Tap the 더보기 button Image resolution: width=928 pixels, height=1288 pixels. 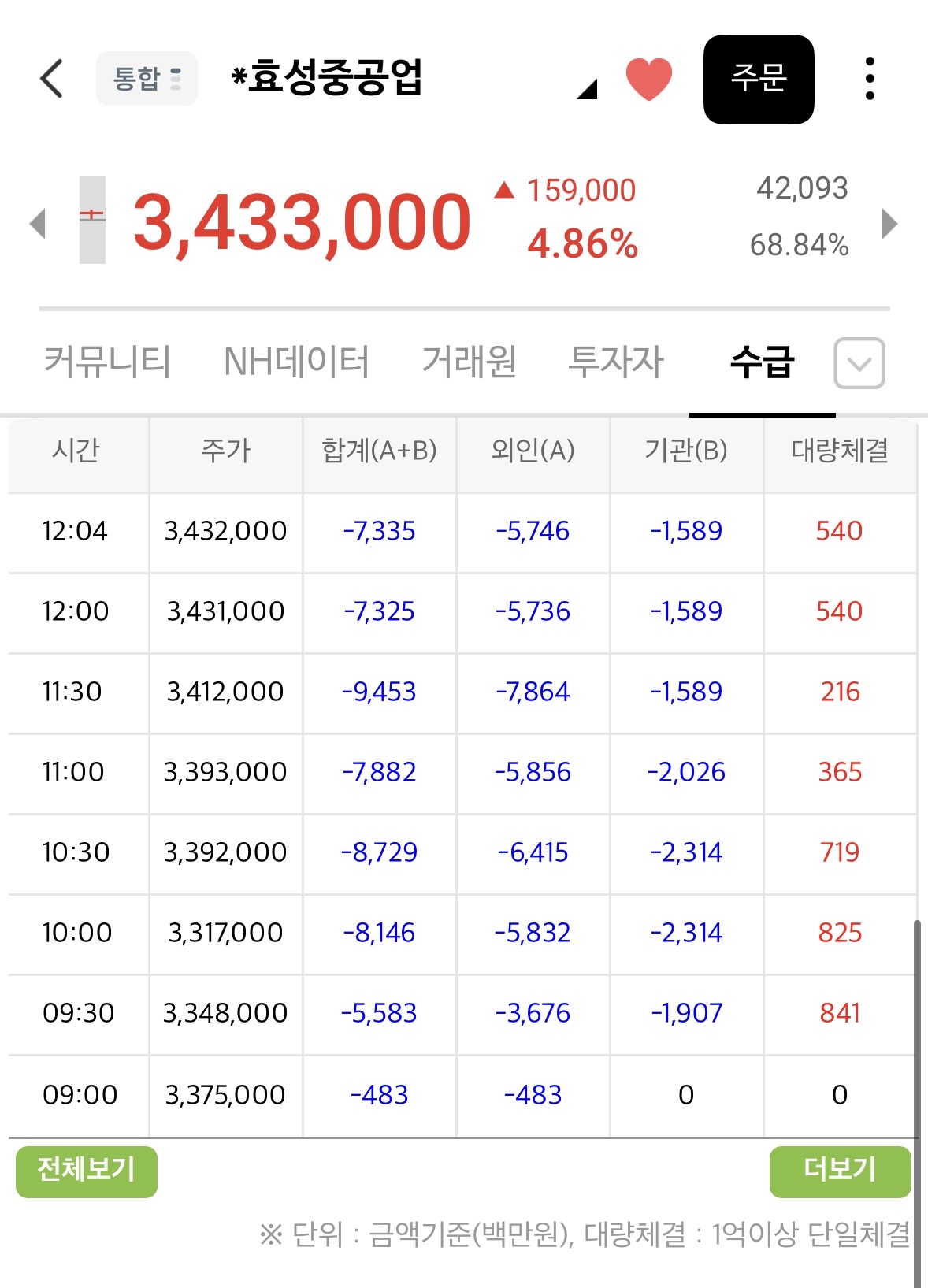840,1171
